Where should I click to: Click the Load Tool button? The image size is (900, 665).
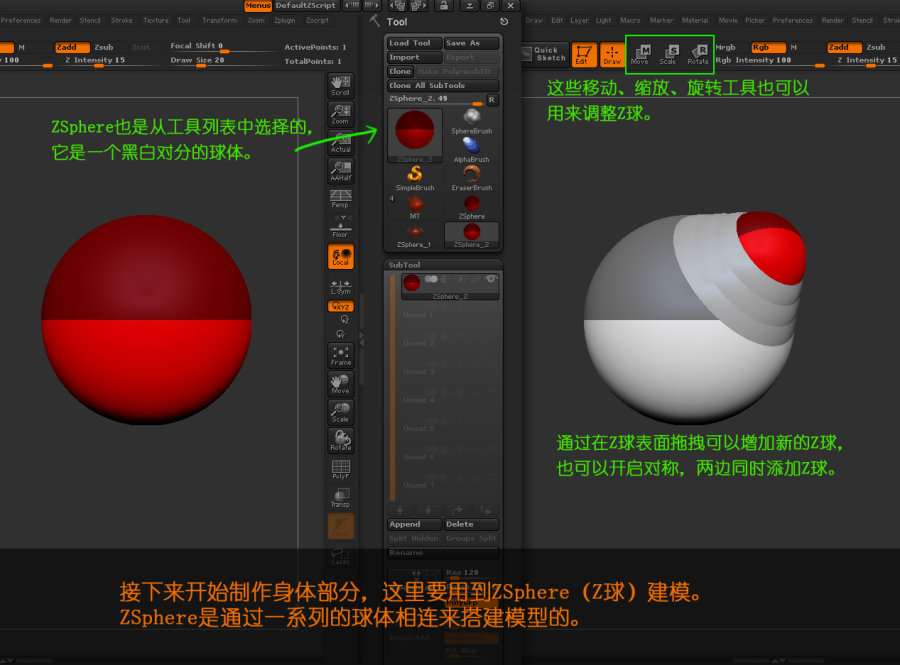point(414,43)
